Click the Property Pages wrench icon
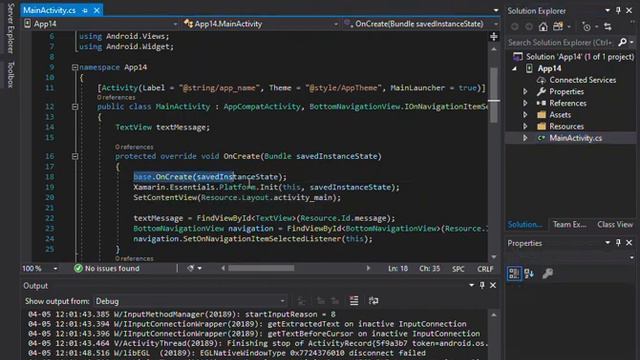 [548, 273]
